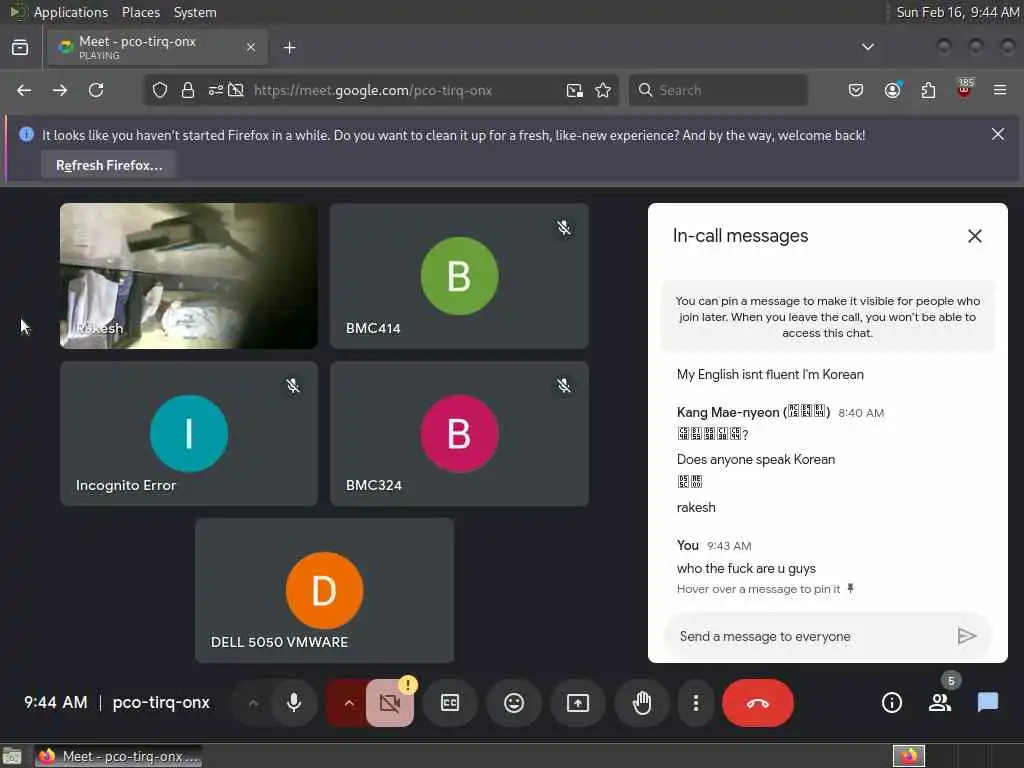Viewport: 1024px width, 768px height.
Task: Click the meeting code pco-tirq-onx in bottom bar
Action: 161,703
